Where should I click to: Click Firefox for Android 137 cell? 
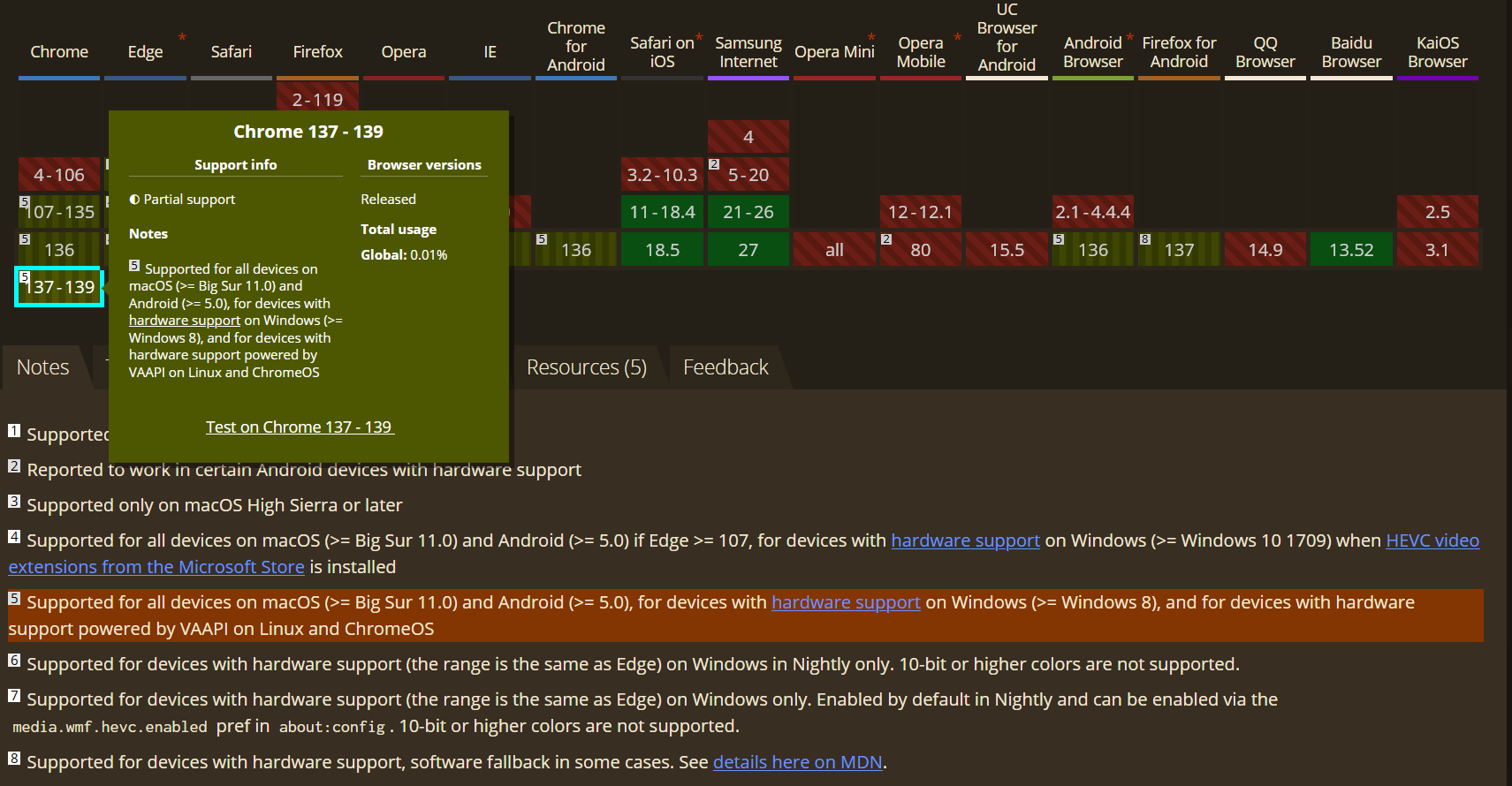coord(1179,250)
